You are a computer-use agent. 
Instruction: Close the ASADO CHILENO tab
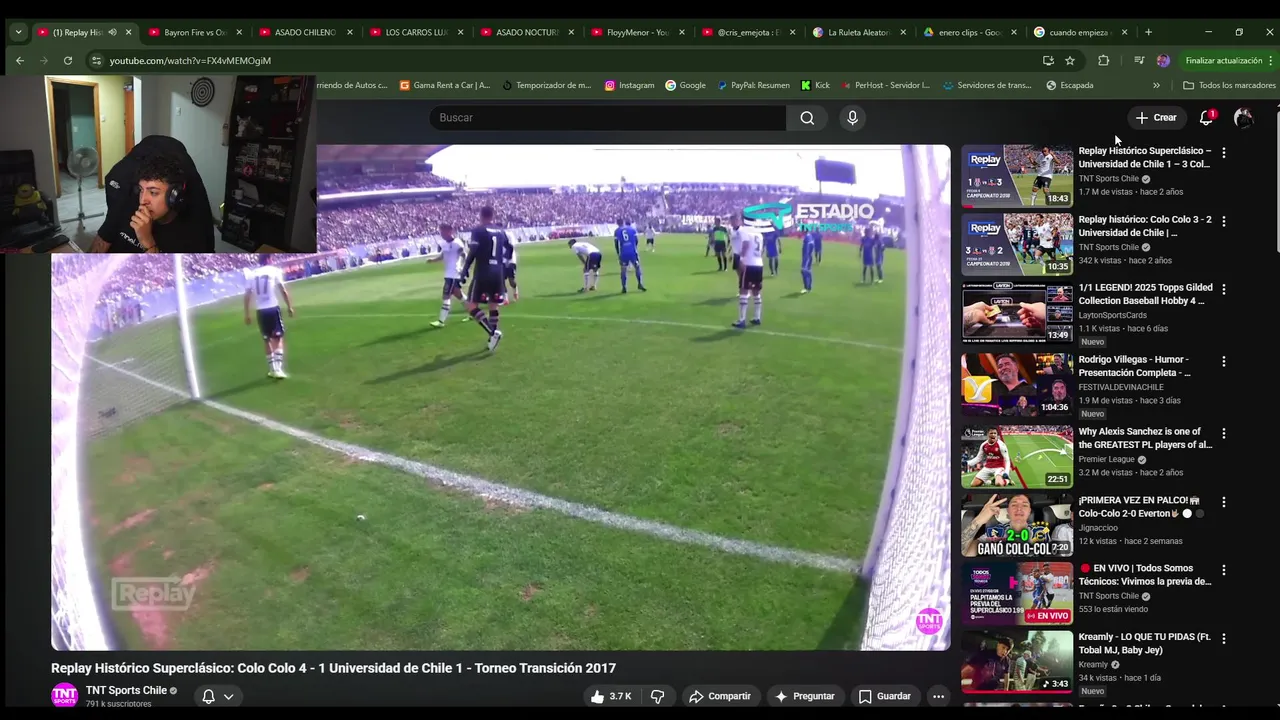click(350, 32)
